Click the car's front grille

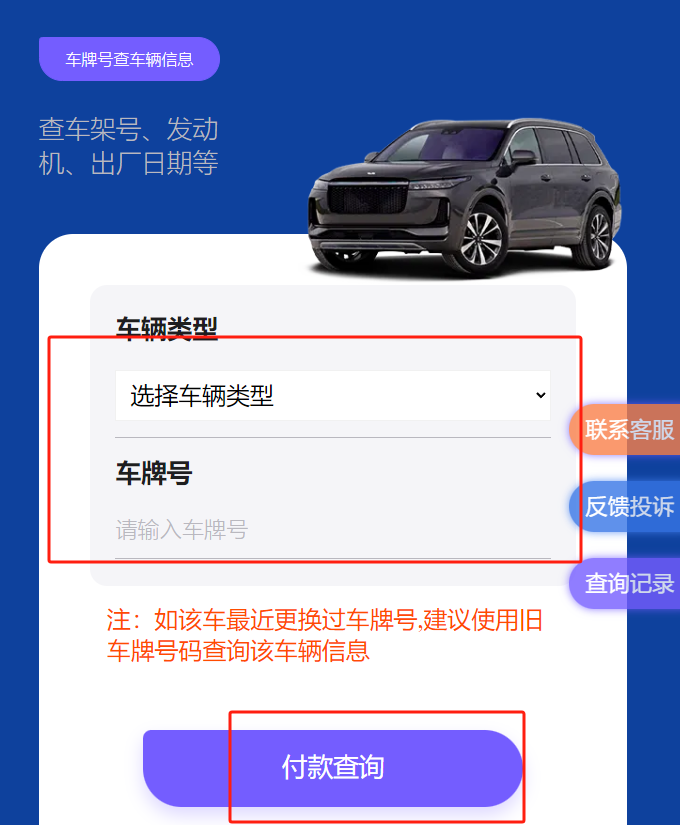(367, 199)
